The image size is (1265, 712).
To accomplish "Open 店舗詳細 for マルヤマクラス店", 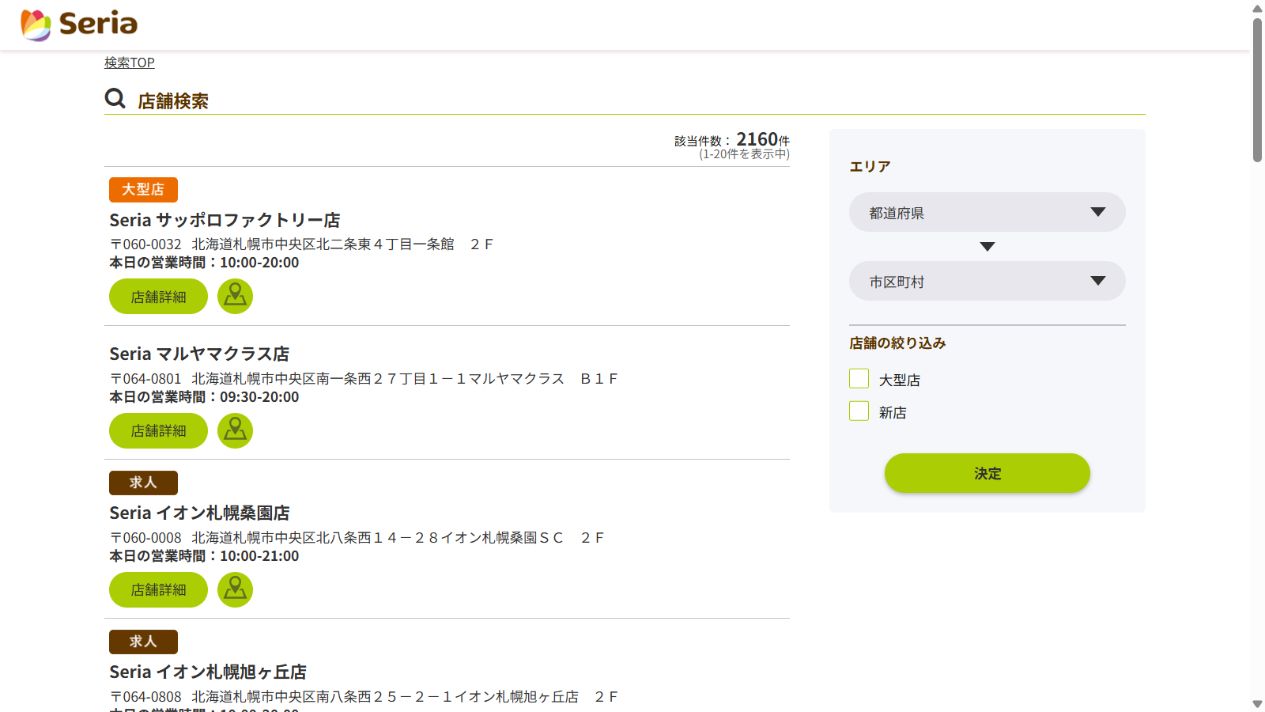I will 158,431.
